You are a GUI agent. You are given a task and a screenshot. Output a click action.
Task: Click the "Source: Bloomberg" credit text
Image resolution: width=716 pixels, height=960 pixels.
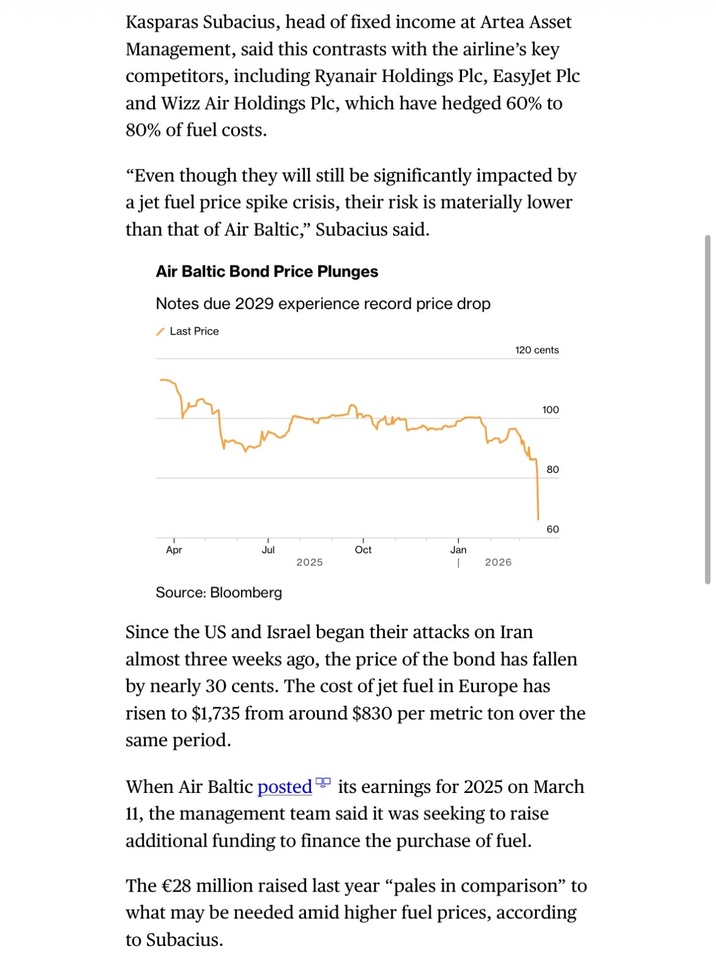click(218, 592)
